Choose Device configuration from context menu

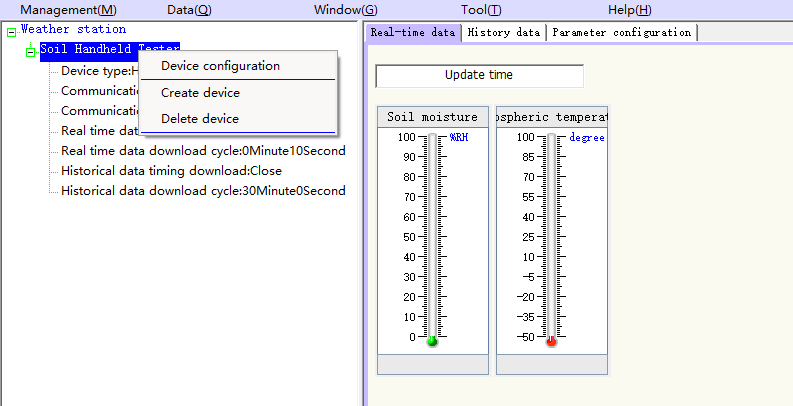[x=220, y=66]
